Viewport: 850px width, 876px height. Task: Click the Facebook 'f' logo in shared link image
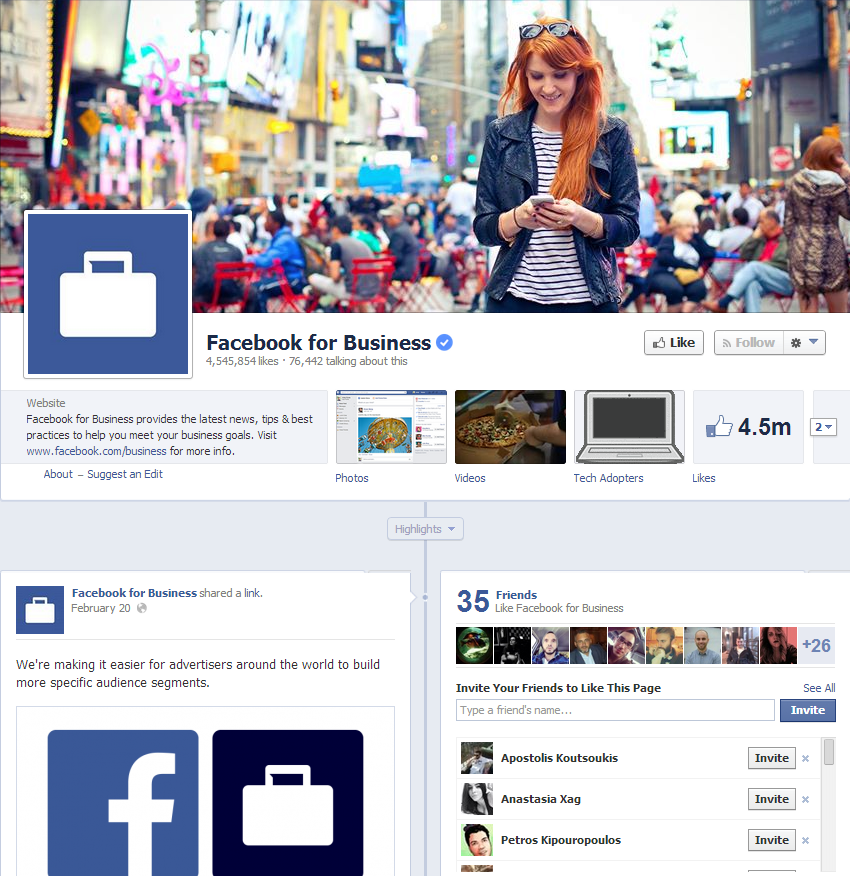click(123, 803)
